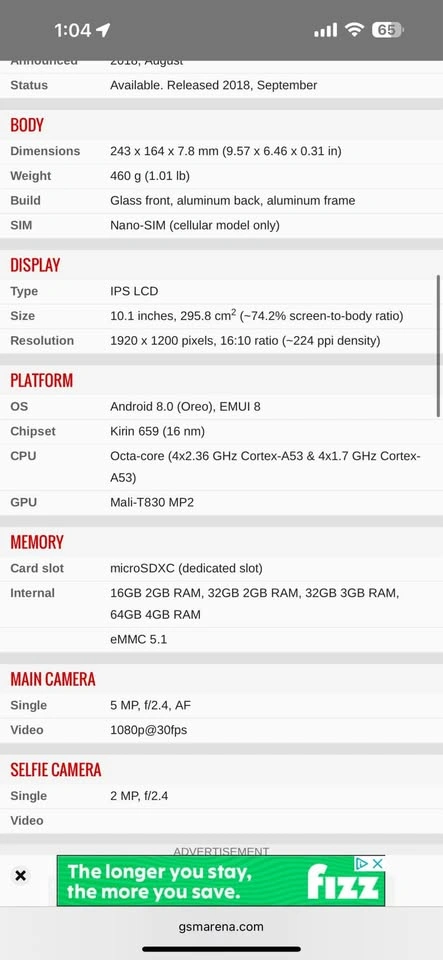Select the BODY section heading
The height and width of the screenshot is (960, 443).
pyautogui.click(x=27, y=125)
